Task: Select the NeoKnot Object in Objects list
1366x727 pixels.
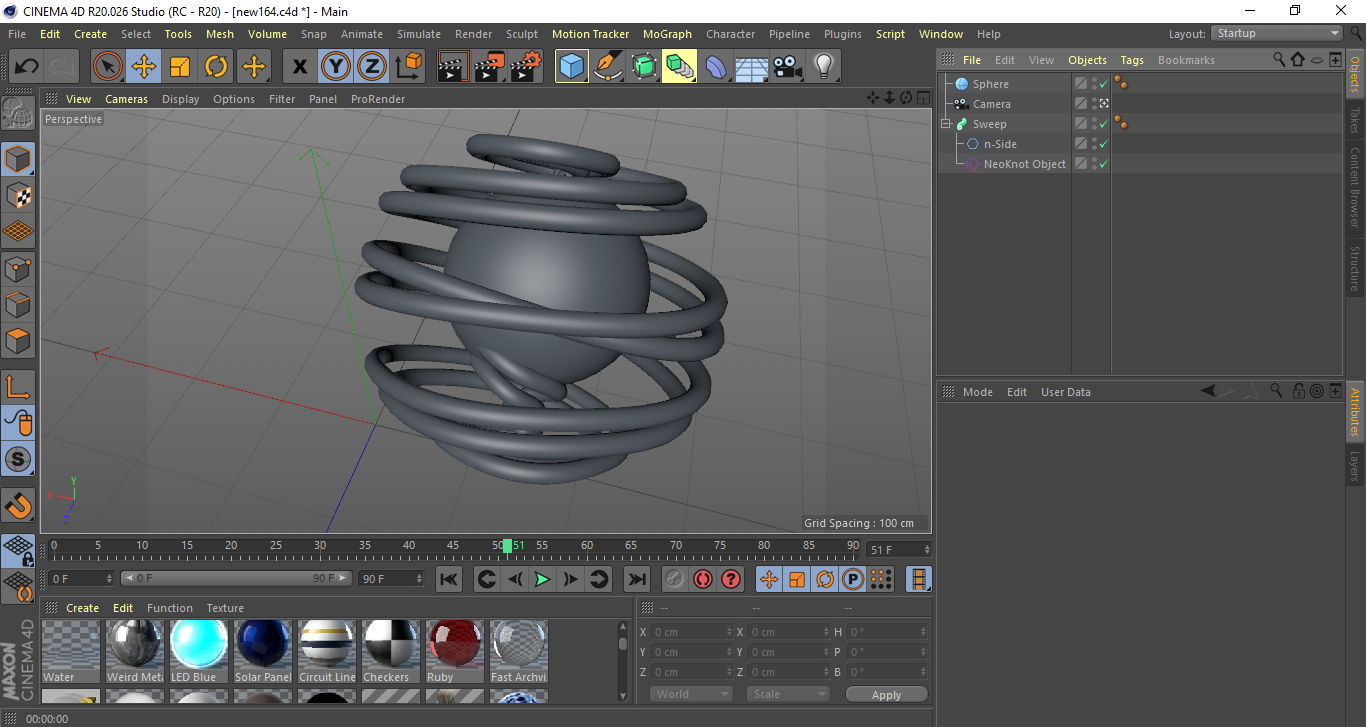Action: pos(1025,164)
